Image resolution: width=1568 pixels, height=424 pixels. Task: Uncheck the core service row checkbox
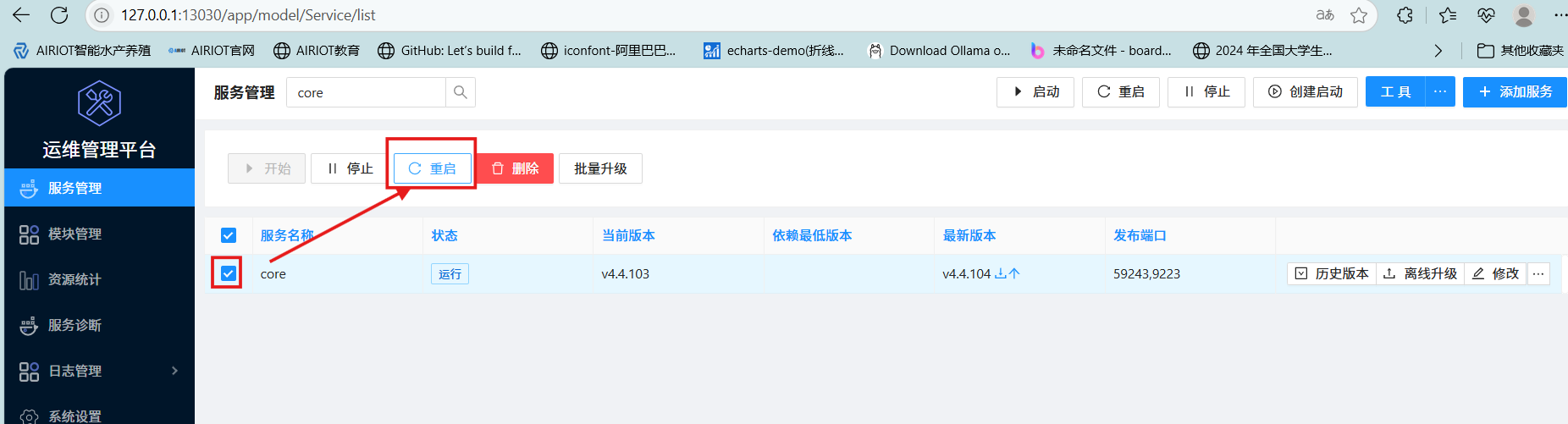(x=229, y=273)
